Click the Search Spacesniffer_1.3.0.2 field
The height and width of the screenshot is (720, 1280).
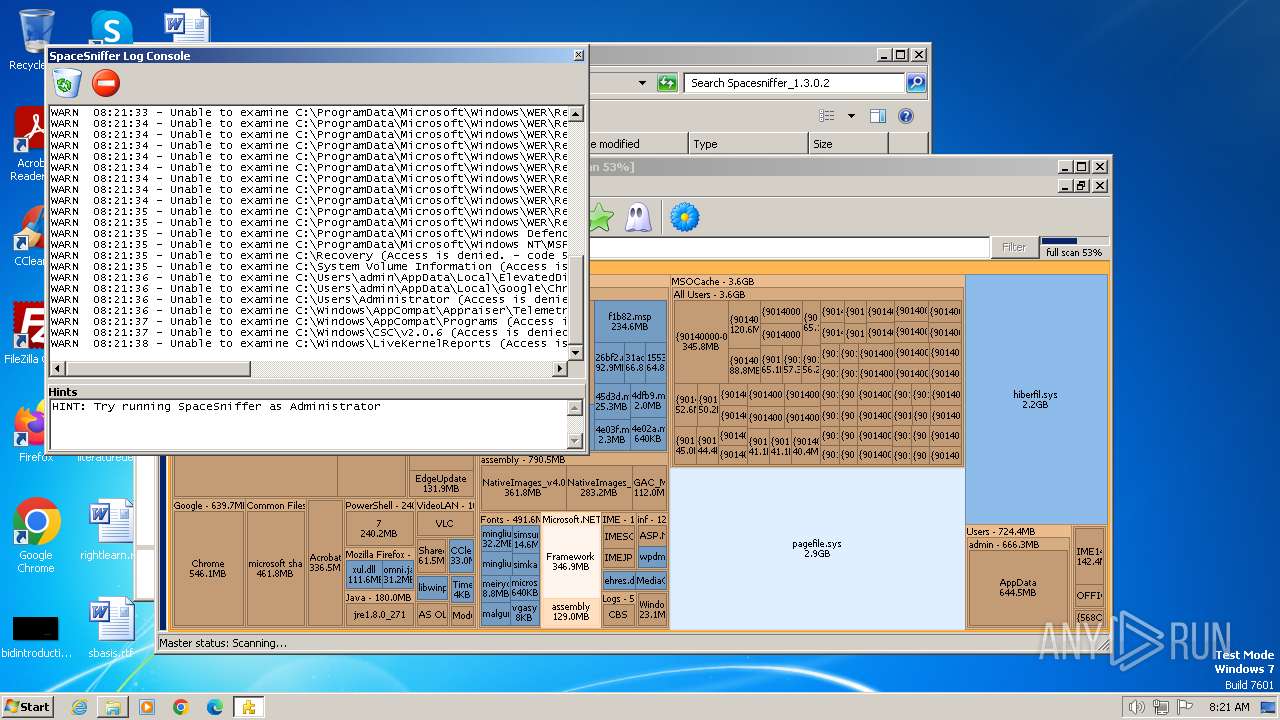click(x=795, y=83)
